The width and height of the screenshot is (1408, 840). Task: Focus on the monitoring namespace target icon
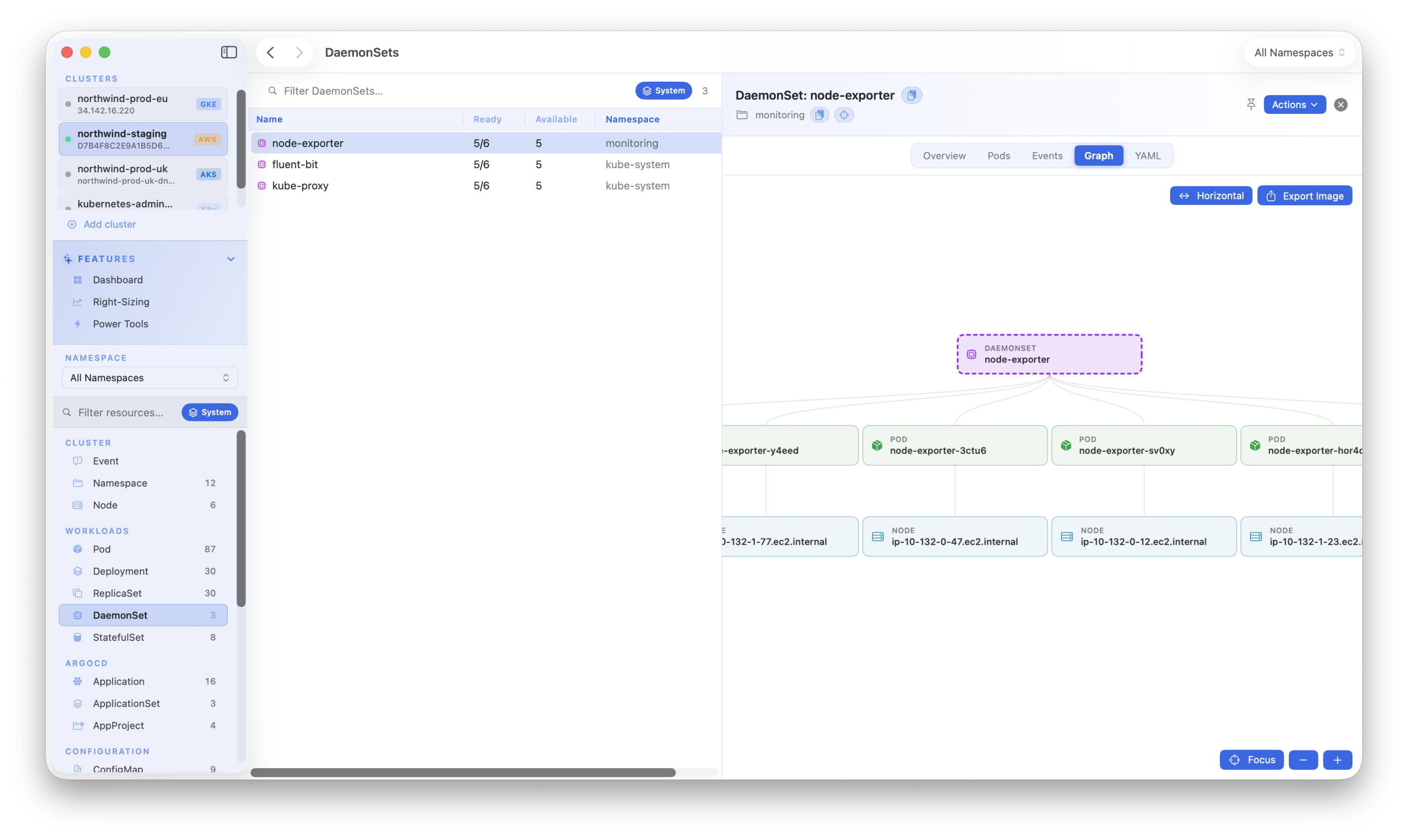844,115
